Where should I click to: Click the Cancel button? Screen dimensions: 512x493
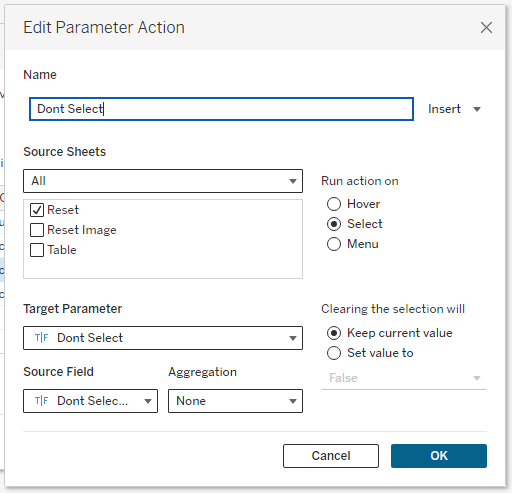coord(331,456)
